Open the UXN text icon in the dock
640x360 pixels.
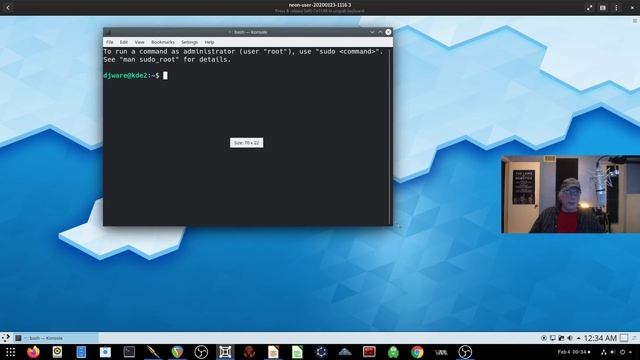[441, 352]
